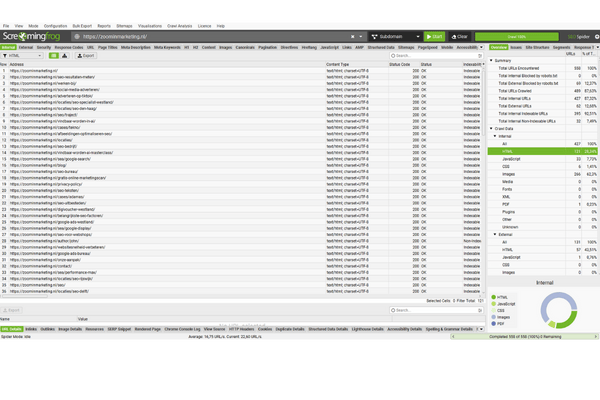Clear the URL field with the X icon
The height and width of the screenshot is (400, 600).
tap(351, 35)
